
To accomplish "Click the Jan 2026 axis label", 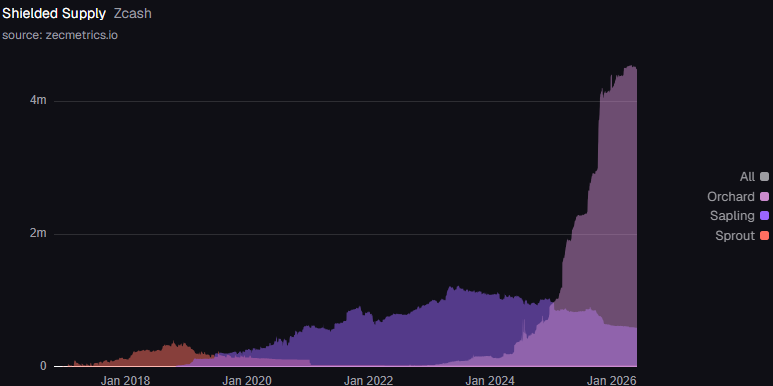I will 612,380.
